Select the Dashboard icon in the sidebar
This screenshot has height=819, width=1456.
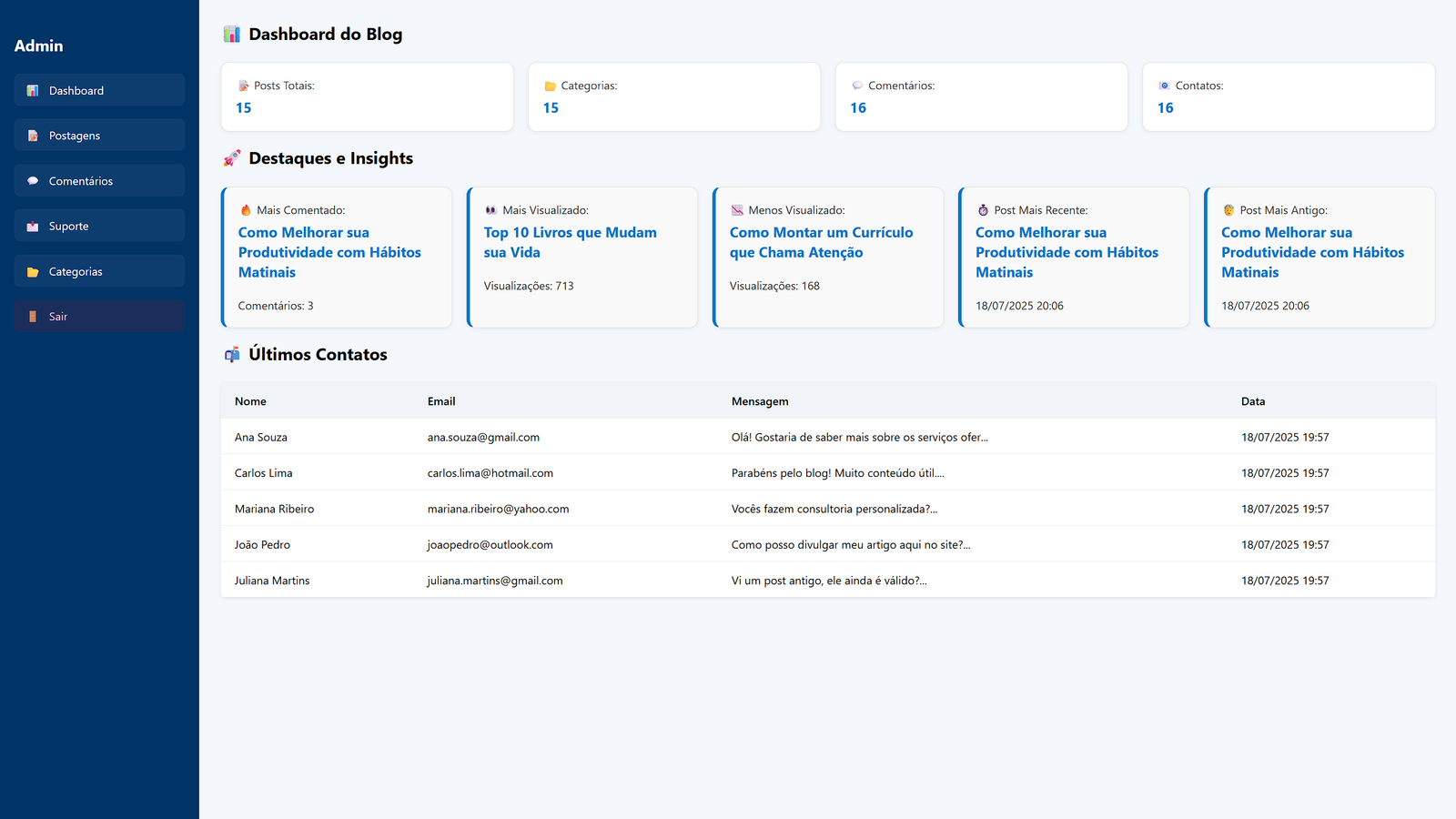(34, 90)
